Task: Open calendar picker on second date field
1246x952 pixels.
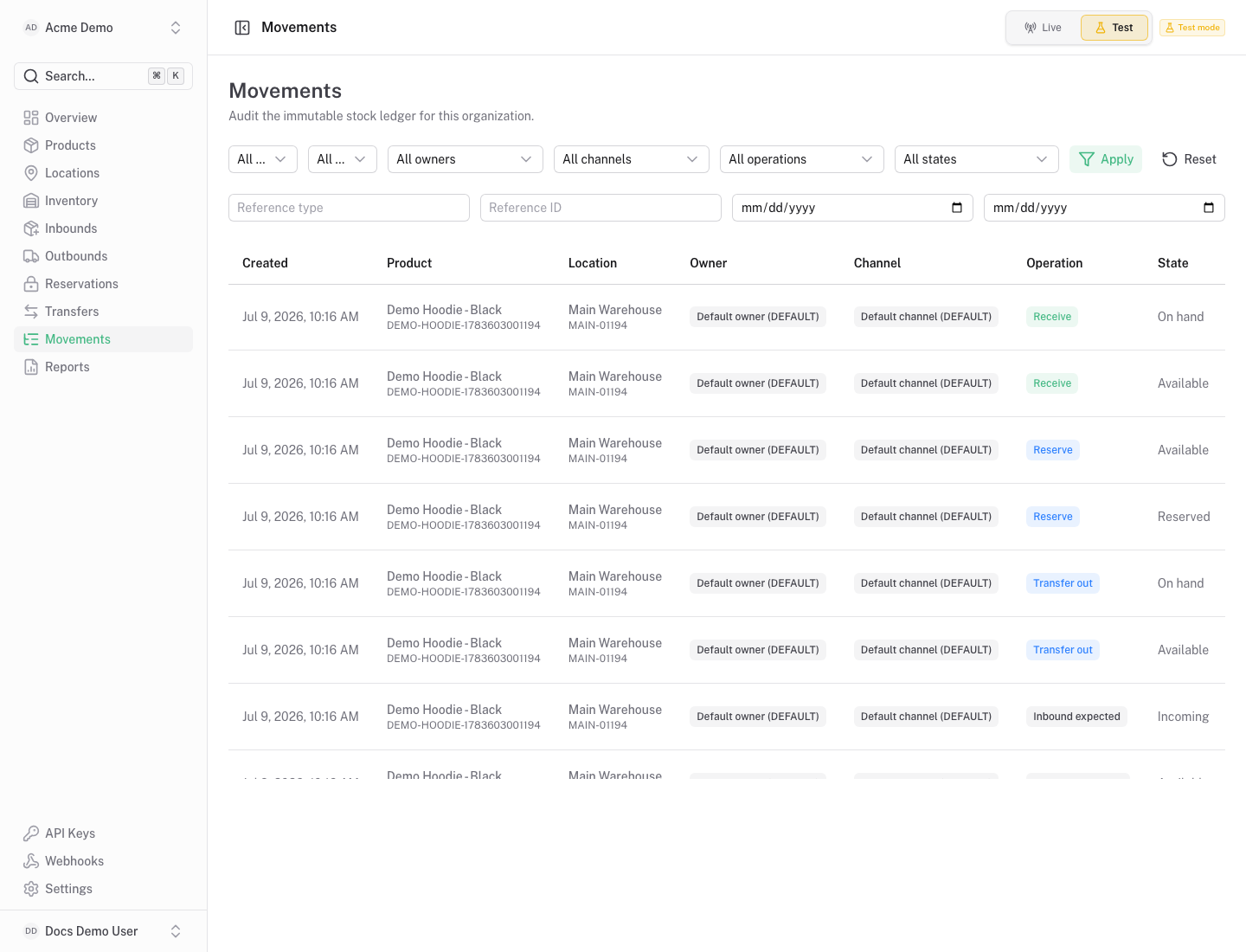Action: pos(1209,208)
